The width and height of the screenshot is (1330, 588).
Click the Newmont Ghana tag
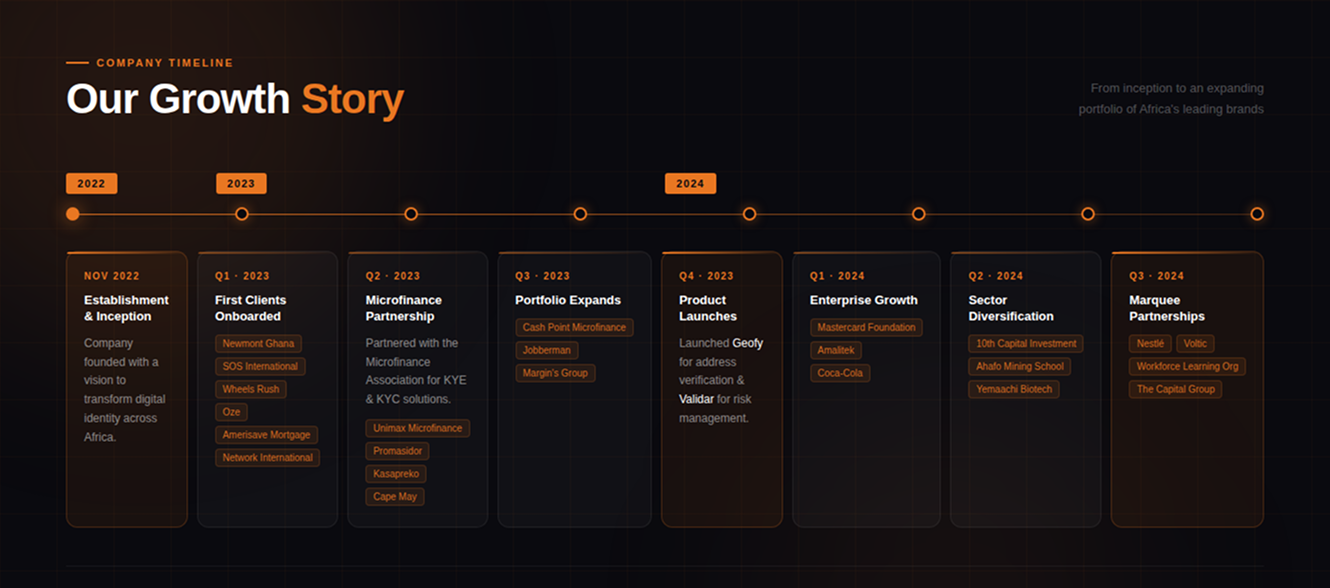click(258, 344)
